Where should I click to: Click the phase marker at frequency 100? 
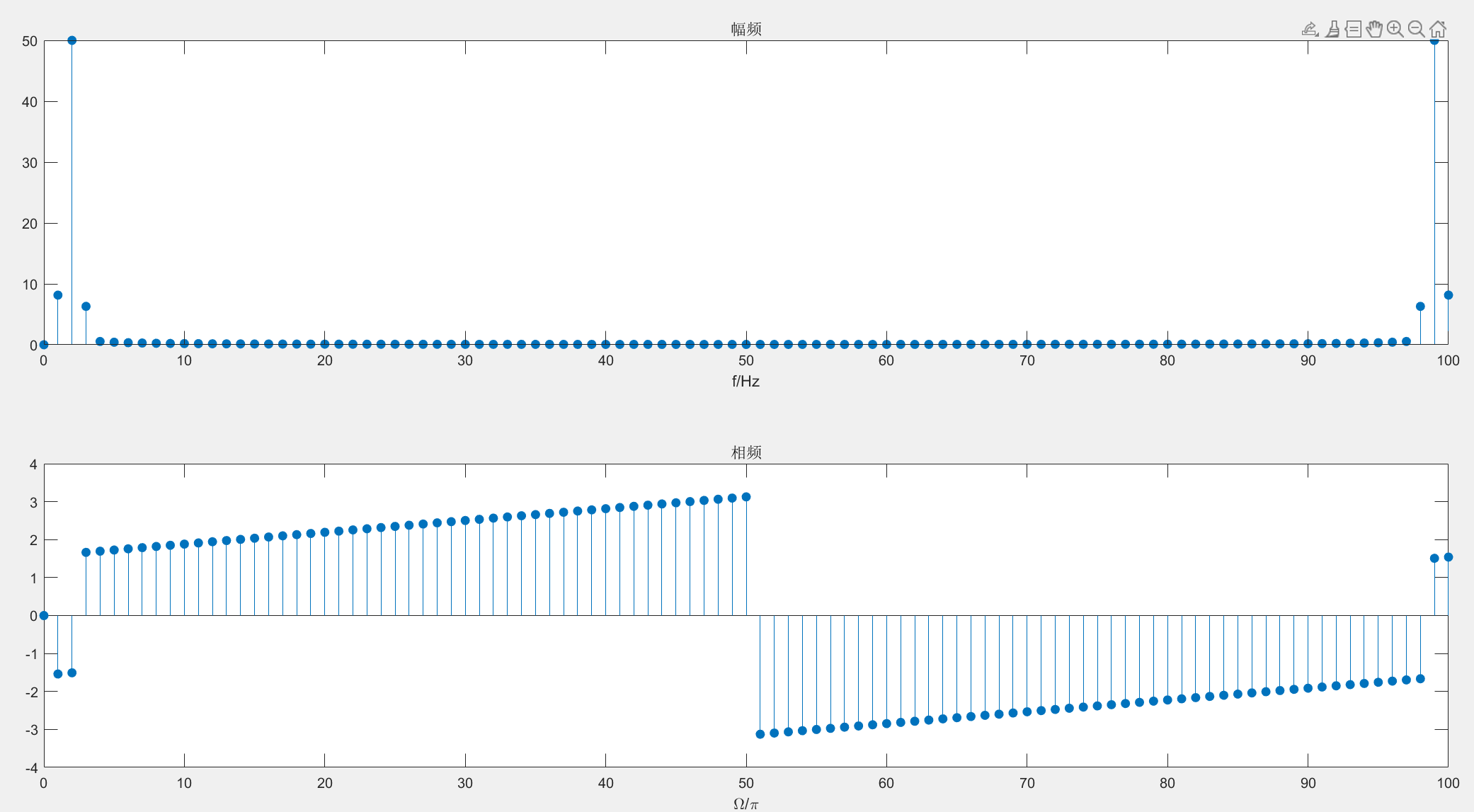pyautogui.click(x=1448, y=557)
